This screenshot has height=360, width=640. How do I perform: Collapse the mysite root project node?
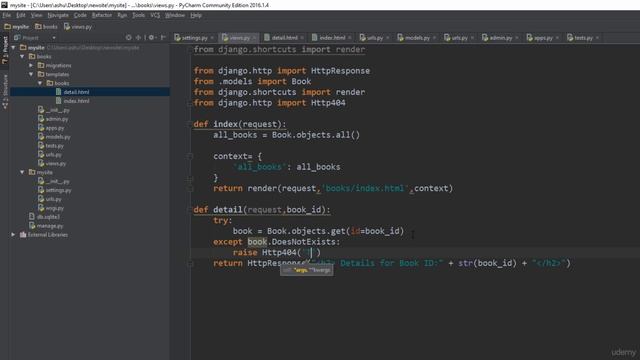[13, 48]
